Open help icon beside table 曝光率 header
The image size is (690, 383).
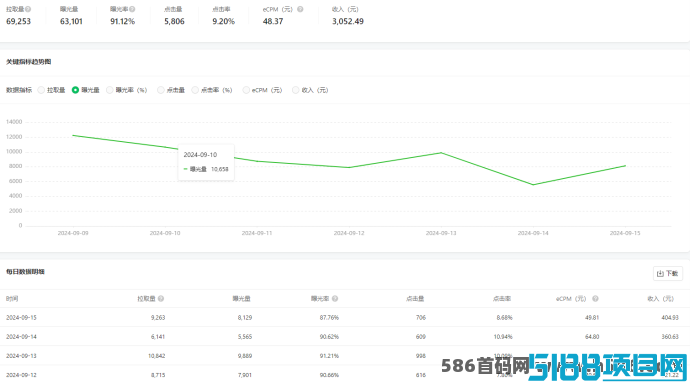335,298
